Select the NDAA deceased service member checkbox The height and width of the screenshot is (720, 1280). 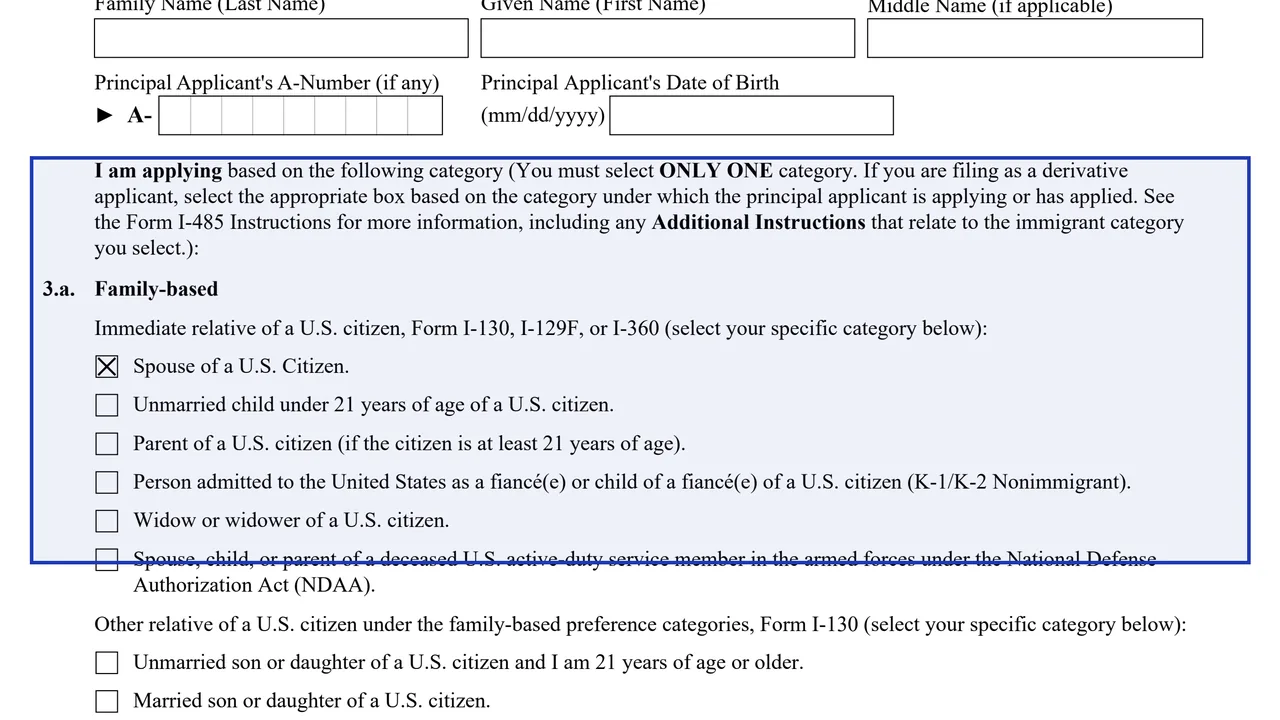(107, 559)
